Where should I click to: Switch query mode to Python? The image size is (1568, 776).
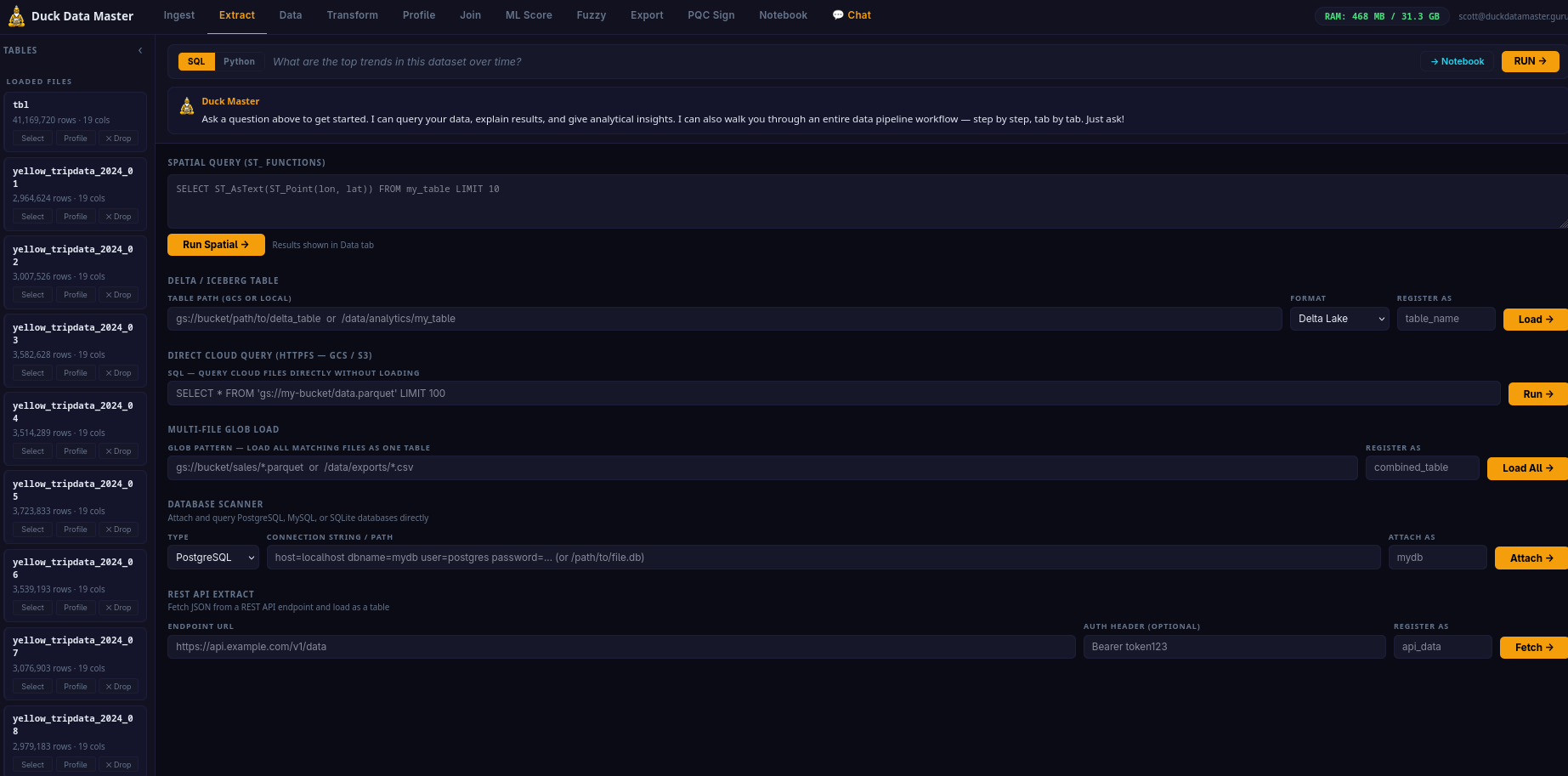(x=239, y=61)
